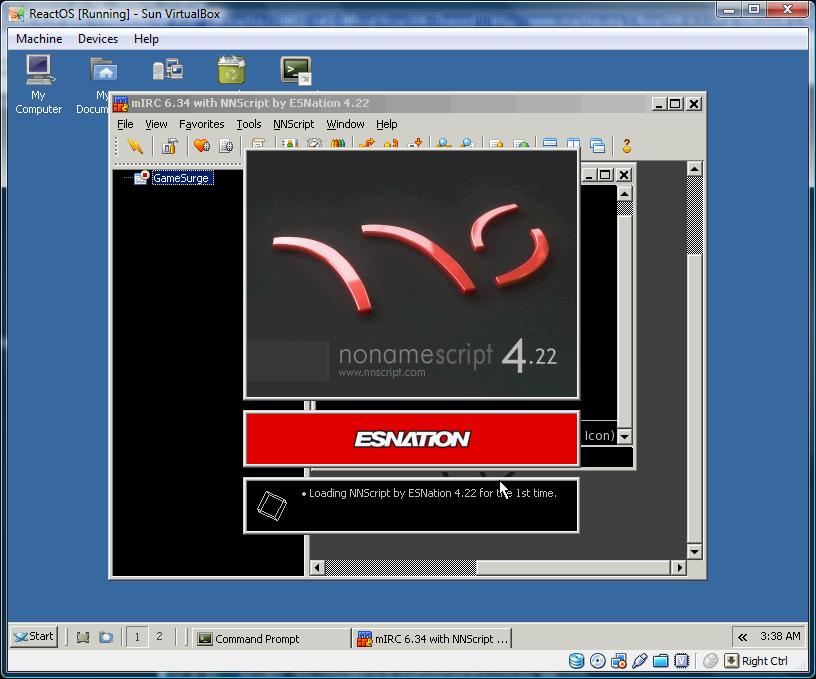Click the horizontal scrollbar right arrow

(x=678, y=568)
